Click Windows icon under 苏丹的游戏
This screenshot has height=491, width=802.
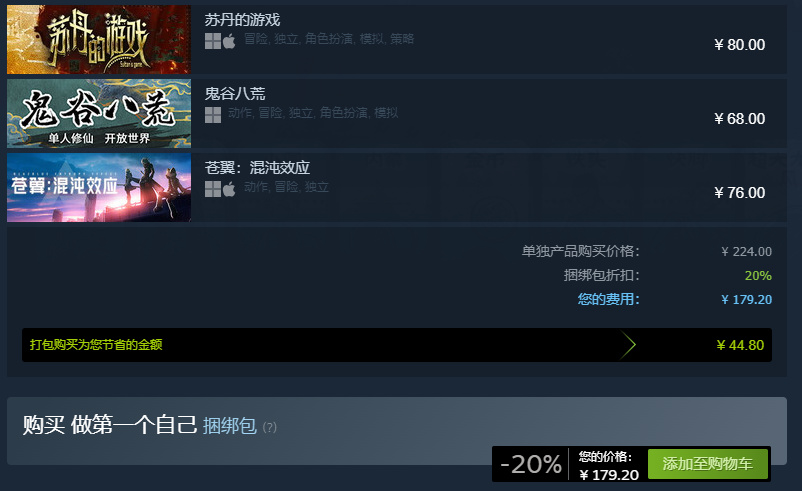(x=213, y=41)
